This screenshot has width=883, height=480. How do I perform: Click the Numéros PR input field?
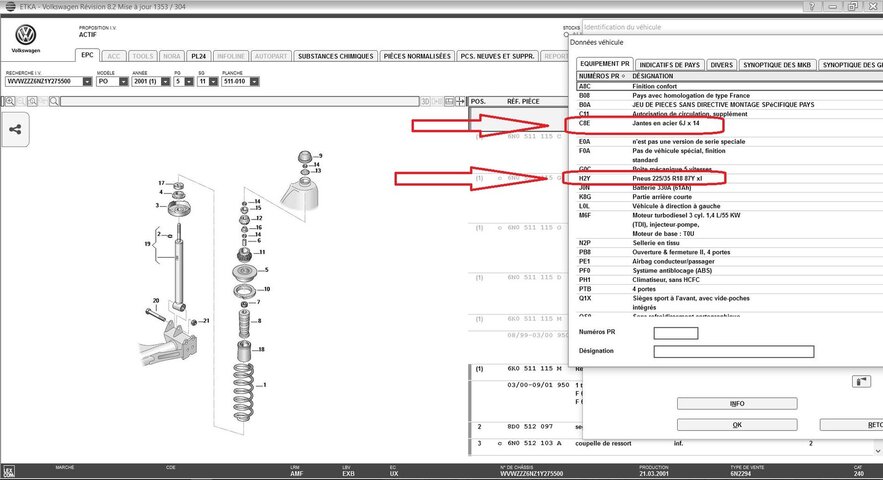pos(675,333)
